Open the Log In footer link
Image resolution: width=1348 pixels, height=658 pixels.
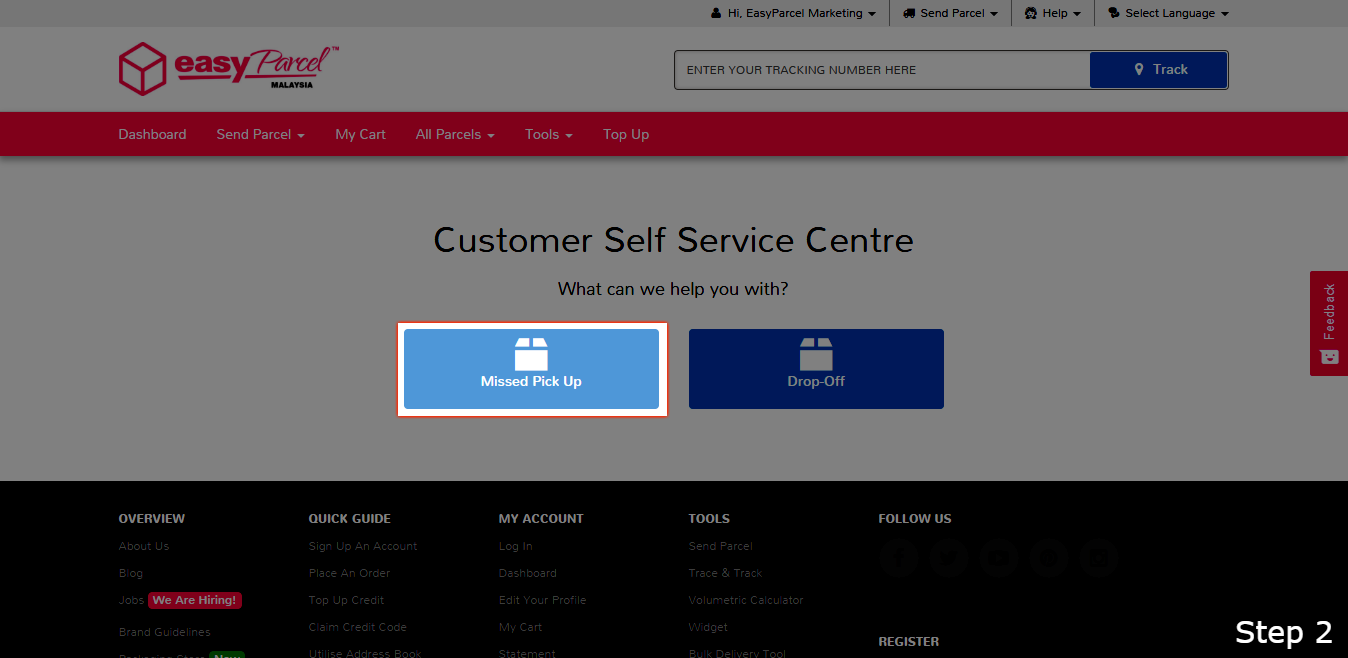(x=516, y=546)
